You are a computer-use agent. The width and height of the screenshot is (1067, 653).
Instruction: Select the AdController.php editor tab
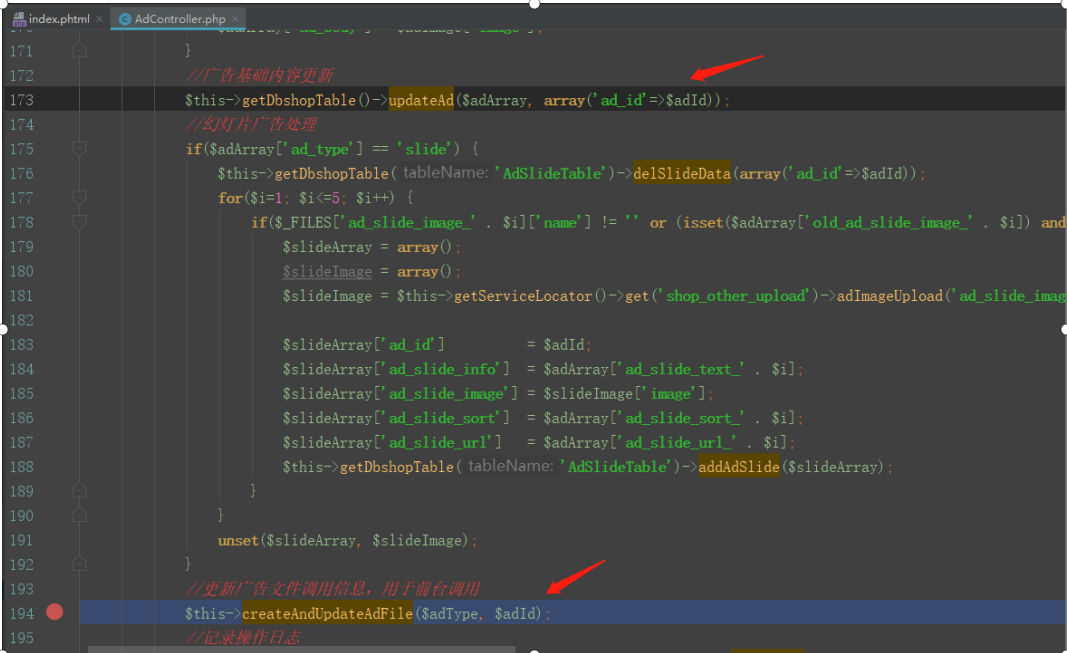pos(180,19)
